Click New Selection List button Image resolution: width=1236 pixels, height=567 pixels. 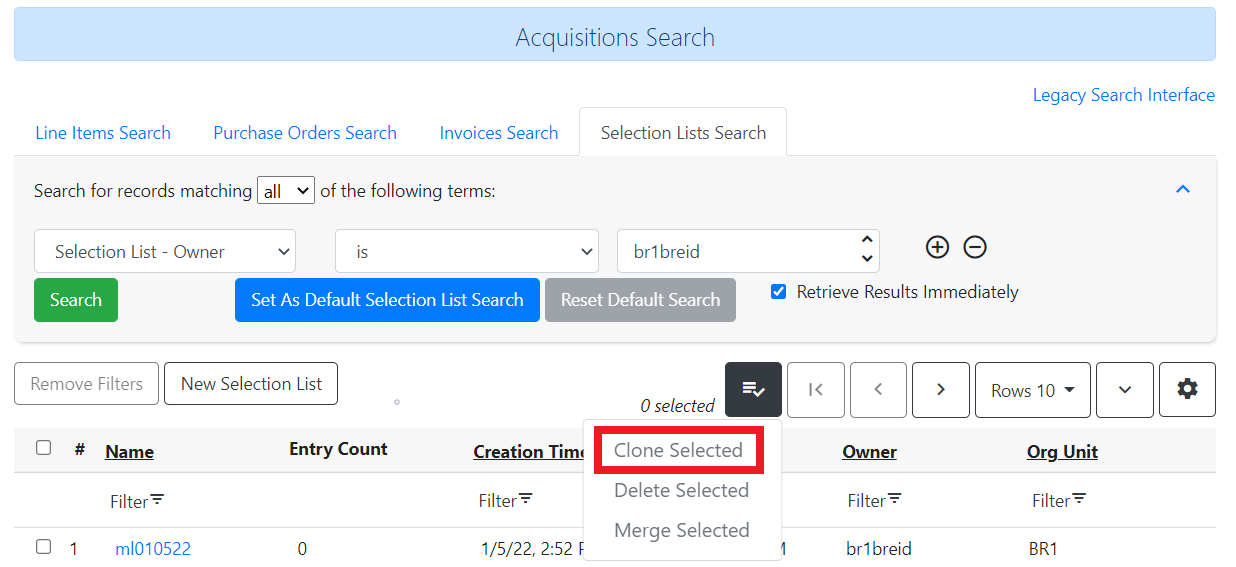[251, 384]
